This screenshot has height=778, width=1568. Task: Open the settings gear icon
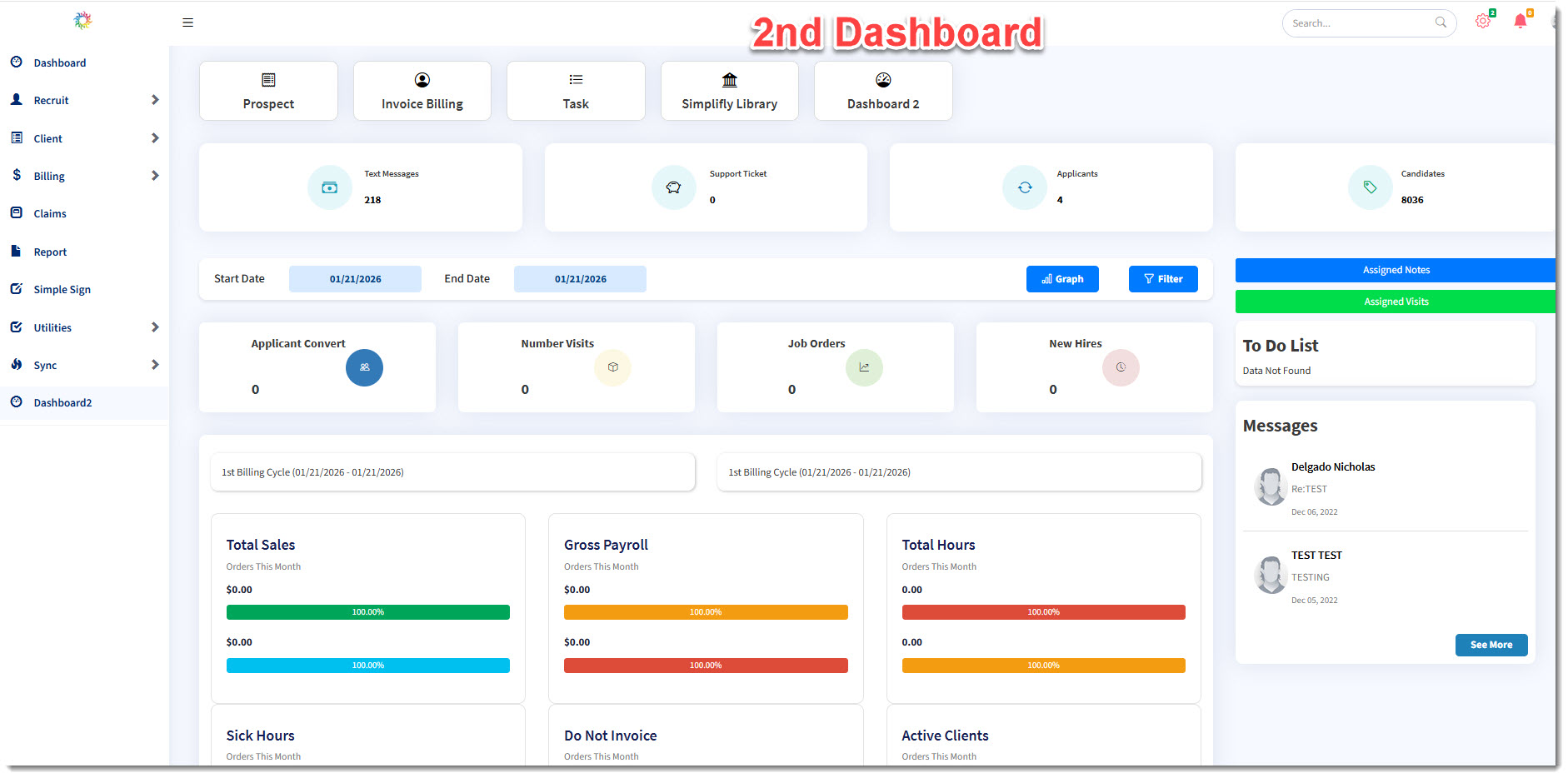coord(1482,22)
